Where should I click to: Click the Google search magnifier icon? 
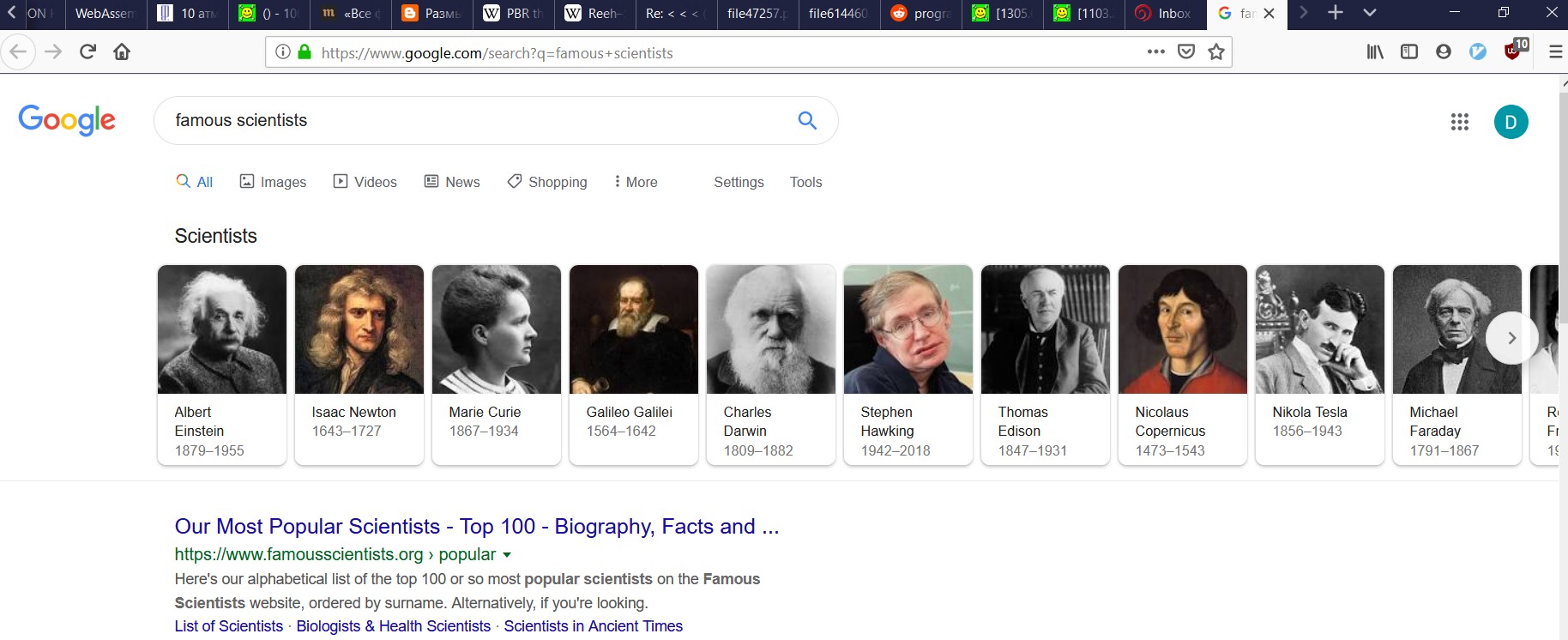pyautogui.click(x=806, y=121)
